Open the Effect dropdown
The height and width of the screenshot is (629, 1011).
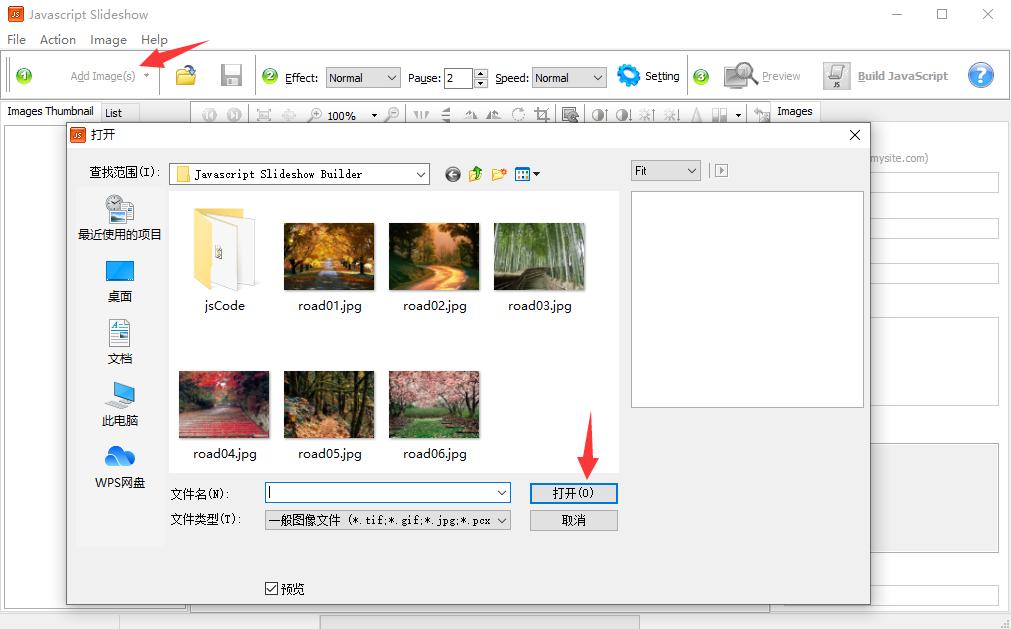(x=363, y=78)
